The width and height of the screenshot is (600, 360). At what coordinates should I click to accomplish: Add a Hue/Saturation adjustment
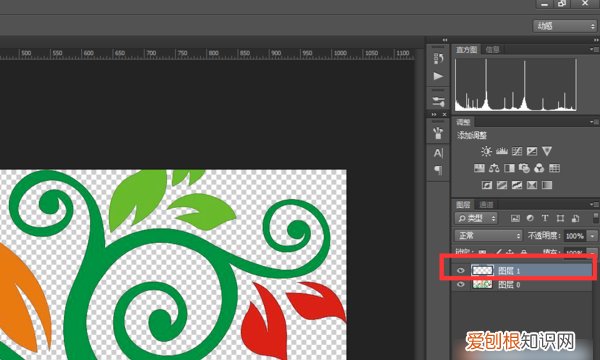pyautogui.click(x=479, y=168)
